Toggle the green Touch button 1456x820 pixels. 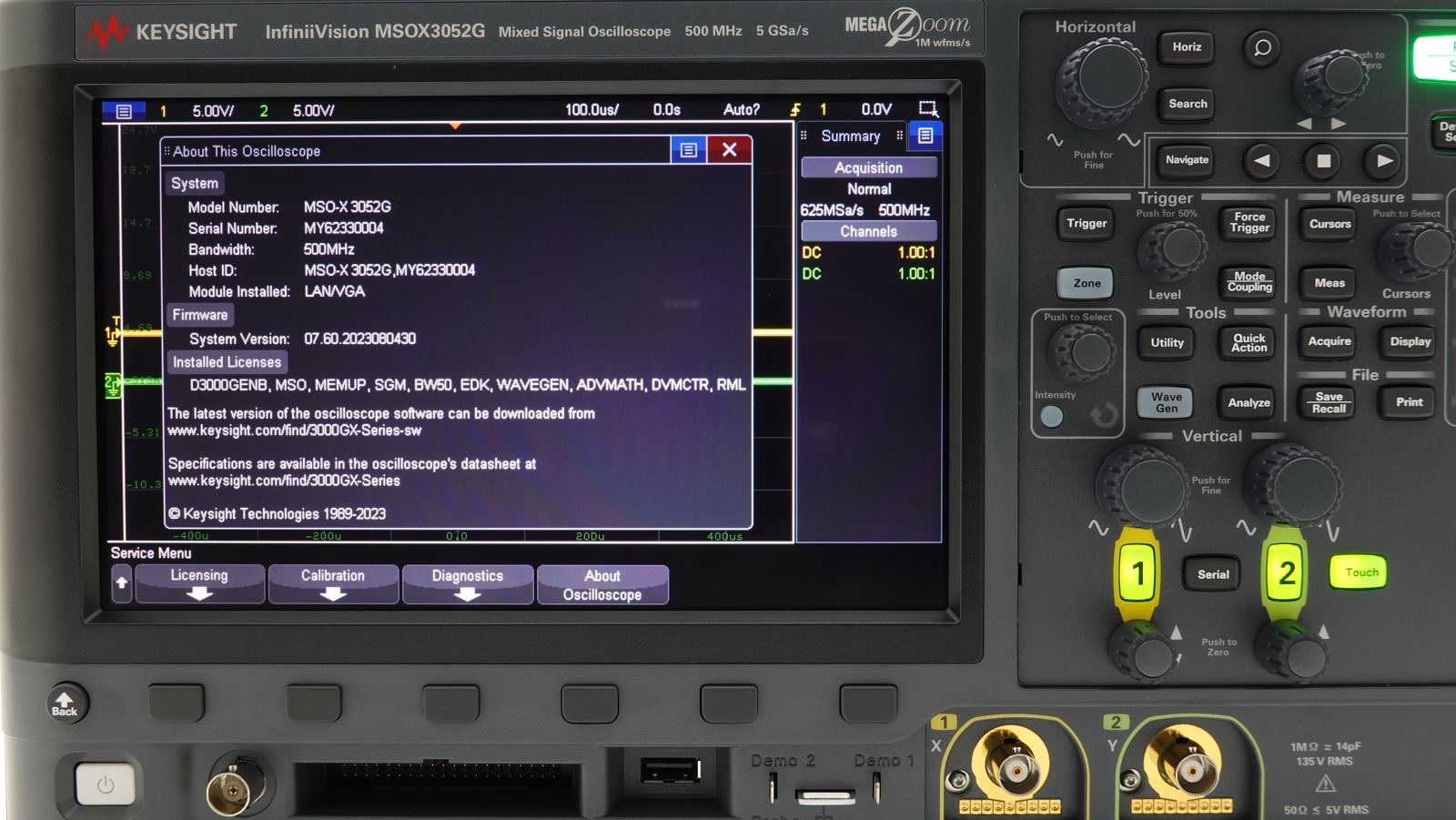[x=1360, y=572]
